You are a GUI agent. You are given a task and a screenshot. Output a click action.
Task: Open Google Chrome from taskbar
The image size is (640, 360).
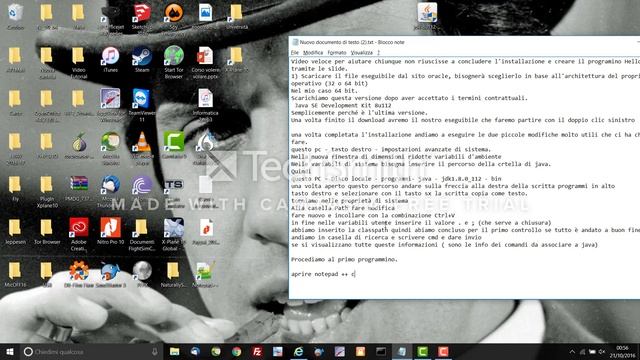point(236,351)
